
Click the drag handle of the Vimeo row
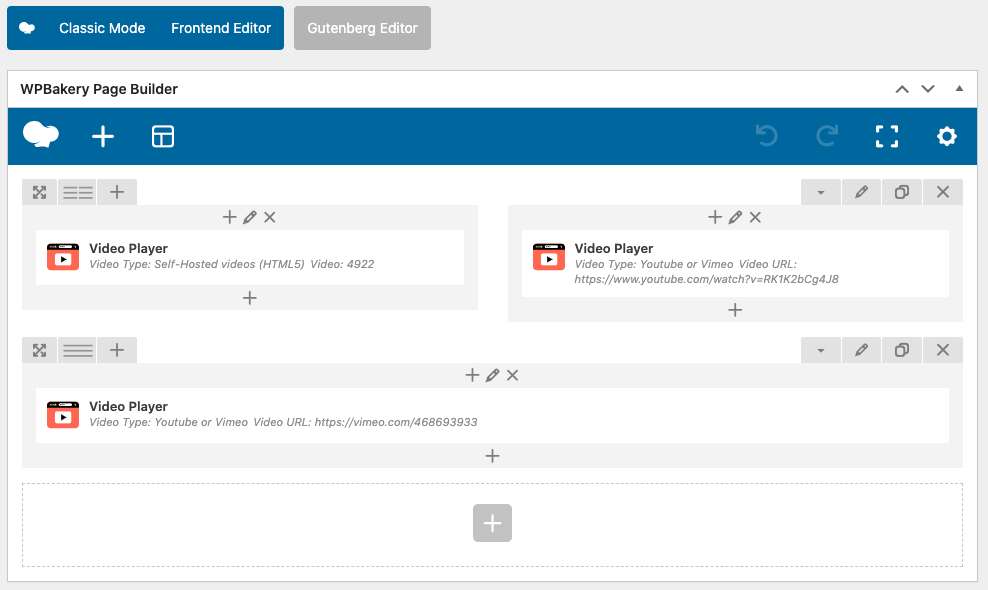tap(40, 350)
